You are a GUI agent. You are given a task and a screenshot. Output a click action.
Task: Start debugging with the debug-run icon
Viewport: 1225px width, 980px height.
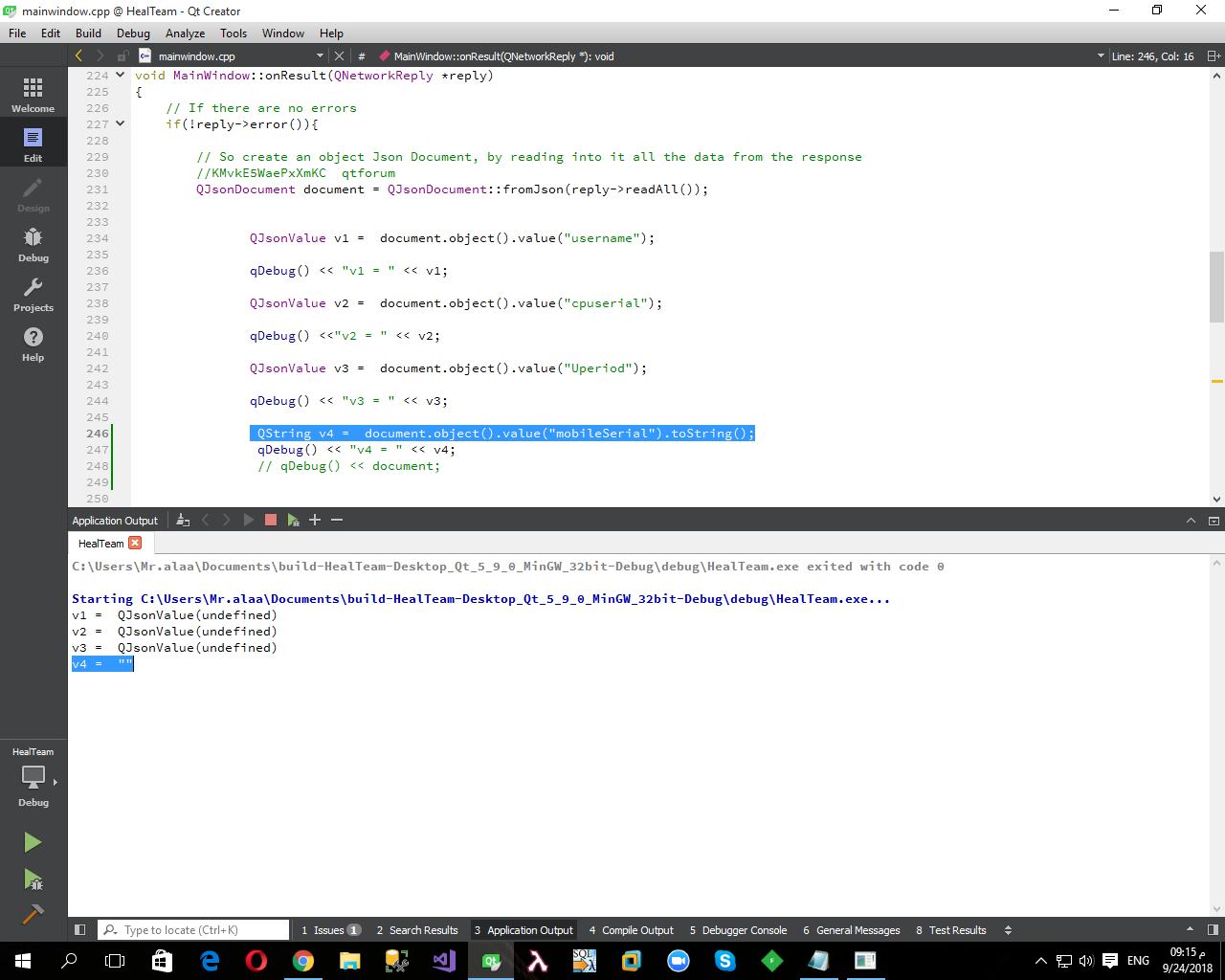32,880
